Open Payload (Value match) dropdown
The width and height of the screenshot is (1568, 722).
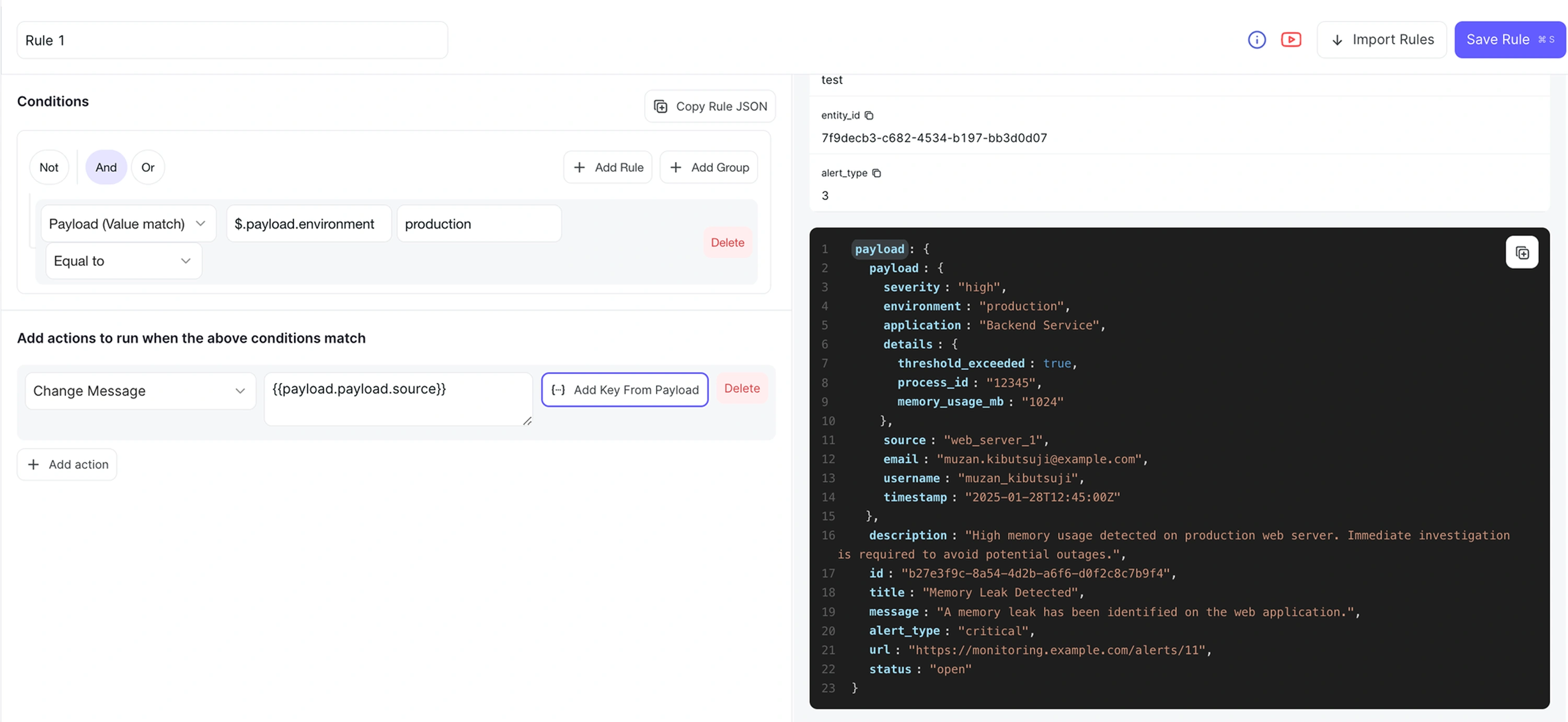128,224
